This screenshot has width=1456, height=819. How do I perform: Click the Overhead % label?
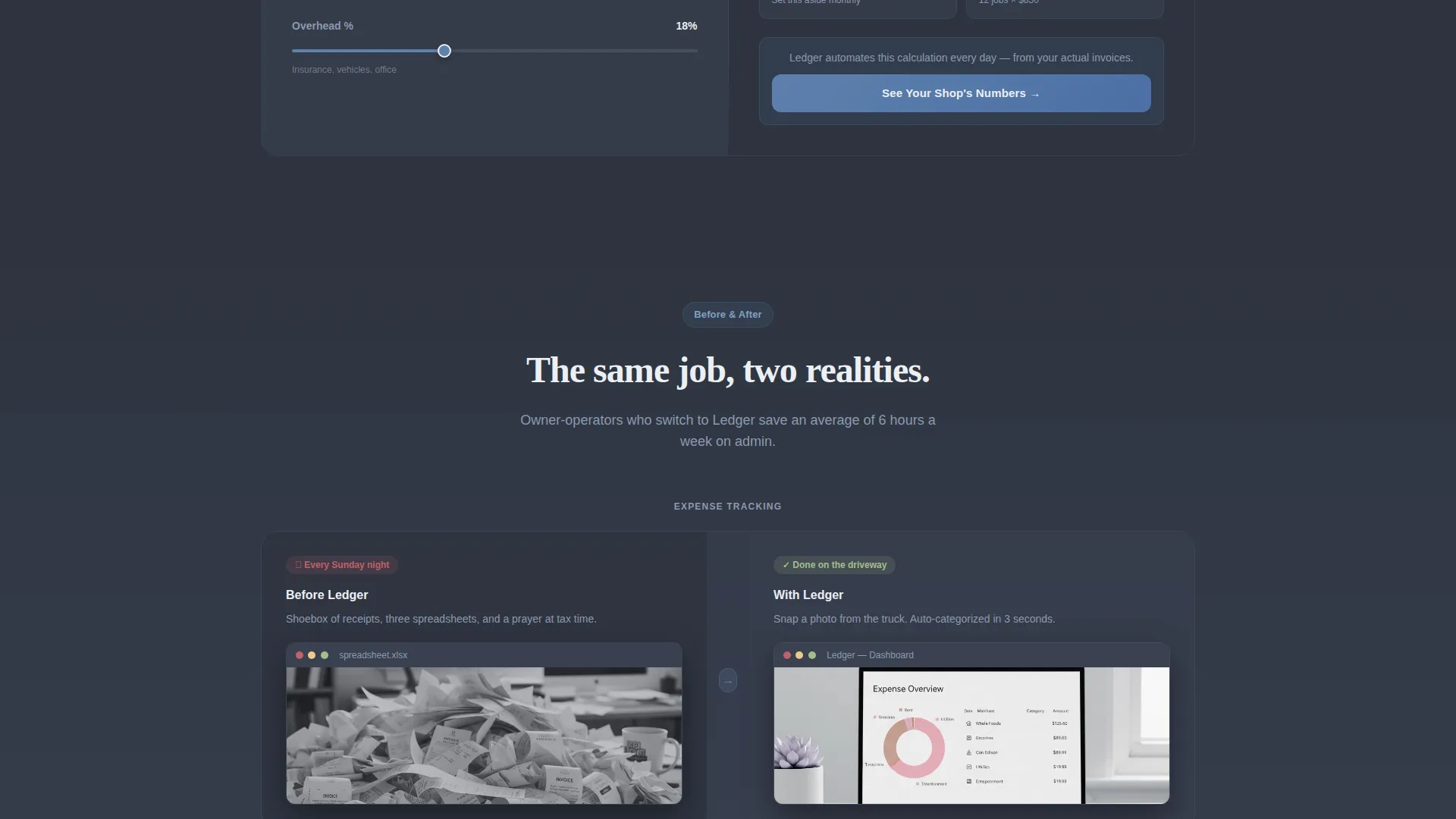[322, 26]
